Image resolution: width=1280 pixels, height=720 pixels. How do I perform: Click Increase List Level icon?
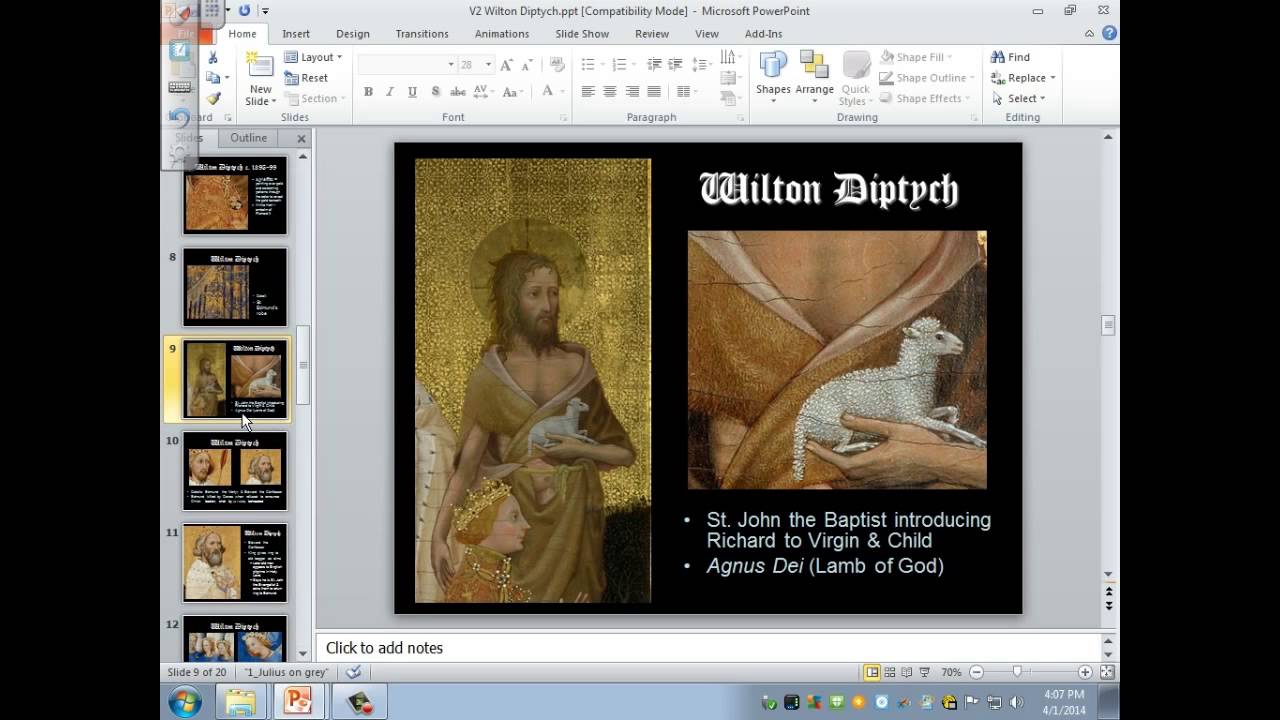[676, 64]
